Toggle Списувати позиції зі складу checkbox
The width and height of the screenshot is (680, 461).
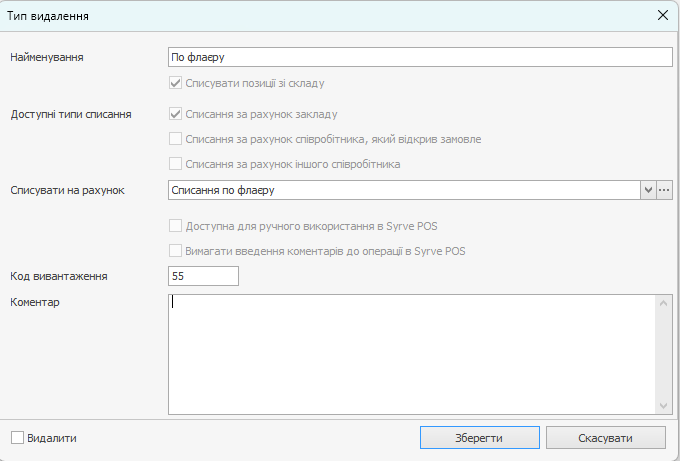176,83
